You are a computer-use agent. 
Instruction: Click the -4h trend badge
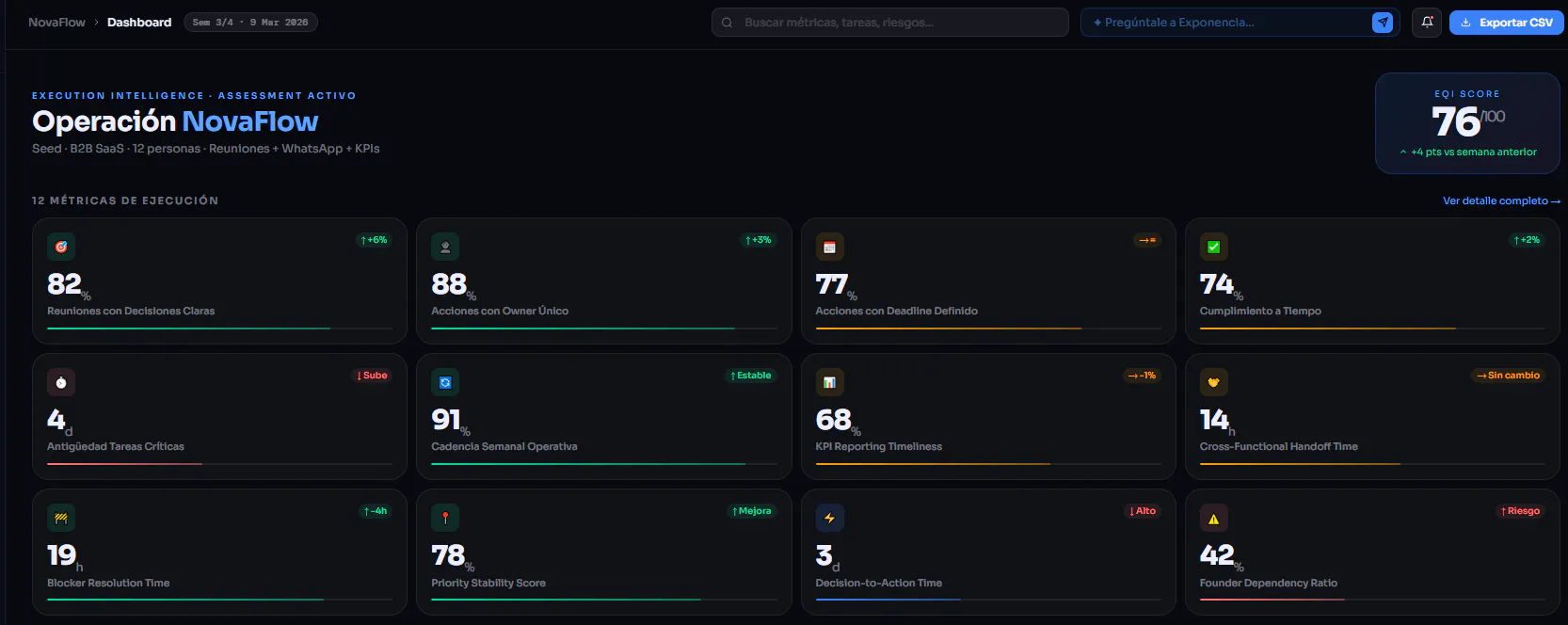375,511
